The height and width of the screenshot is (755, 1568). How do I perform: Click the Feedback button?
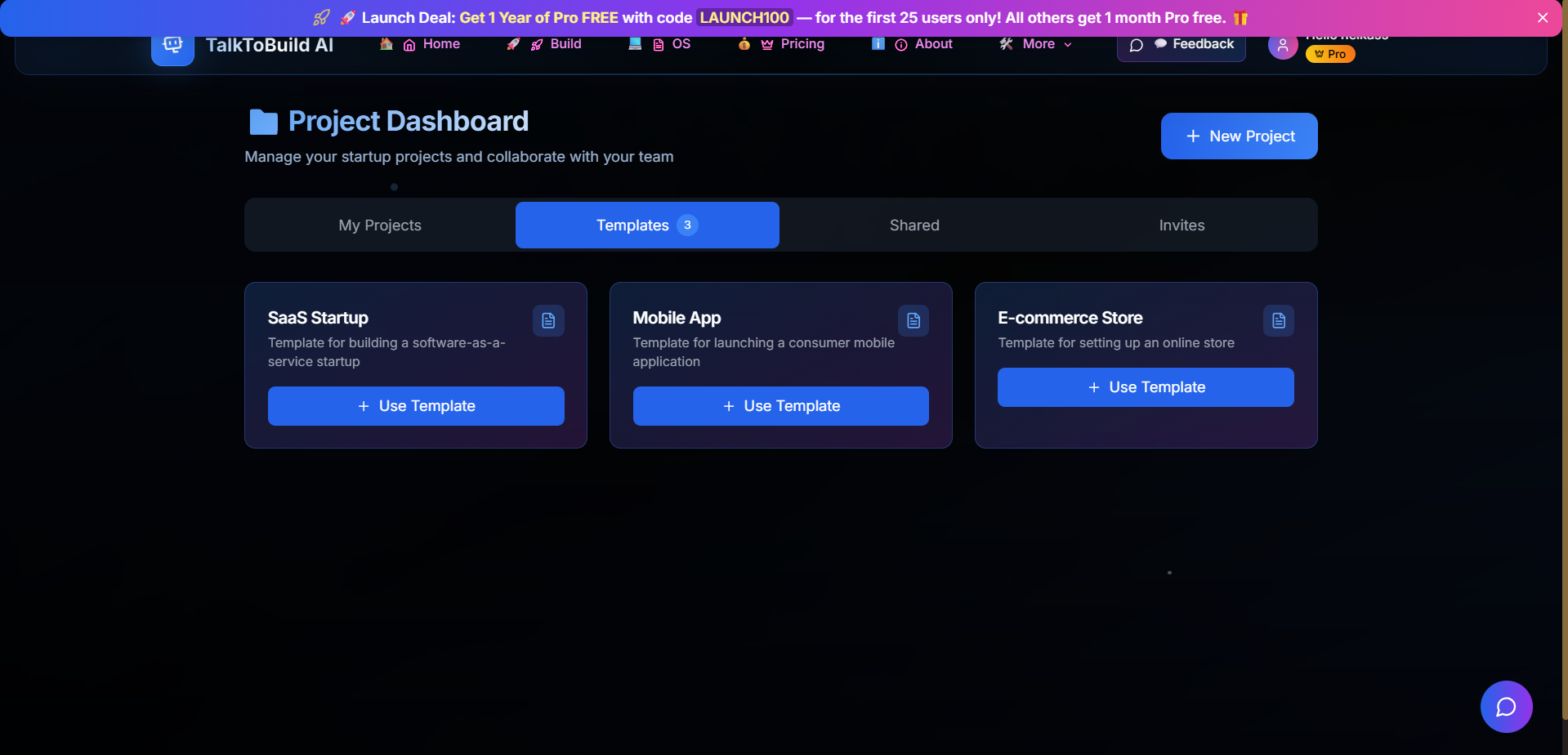[x=1181, y=45]
